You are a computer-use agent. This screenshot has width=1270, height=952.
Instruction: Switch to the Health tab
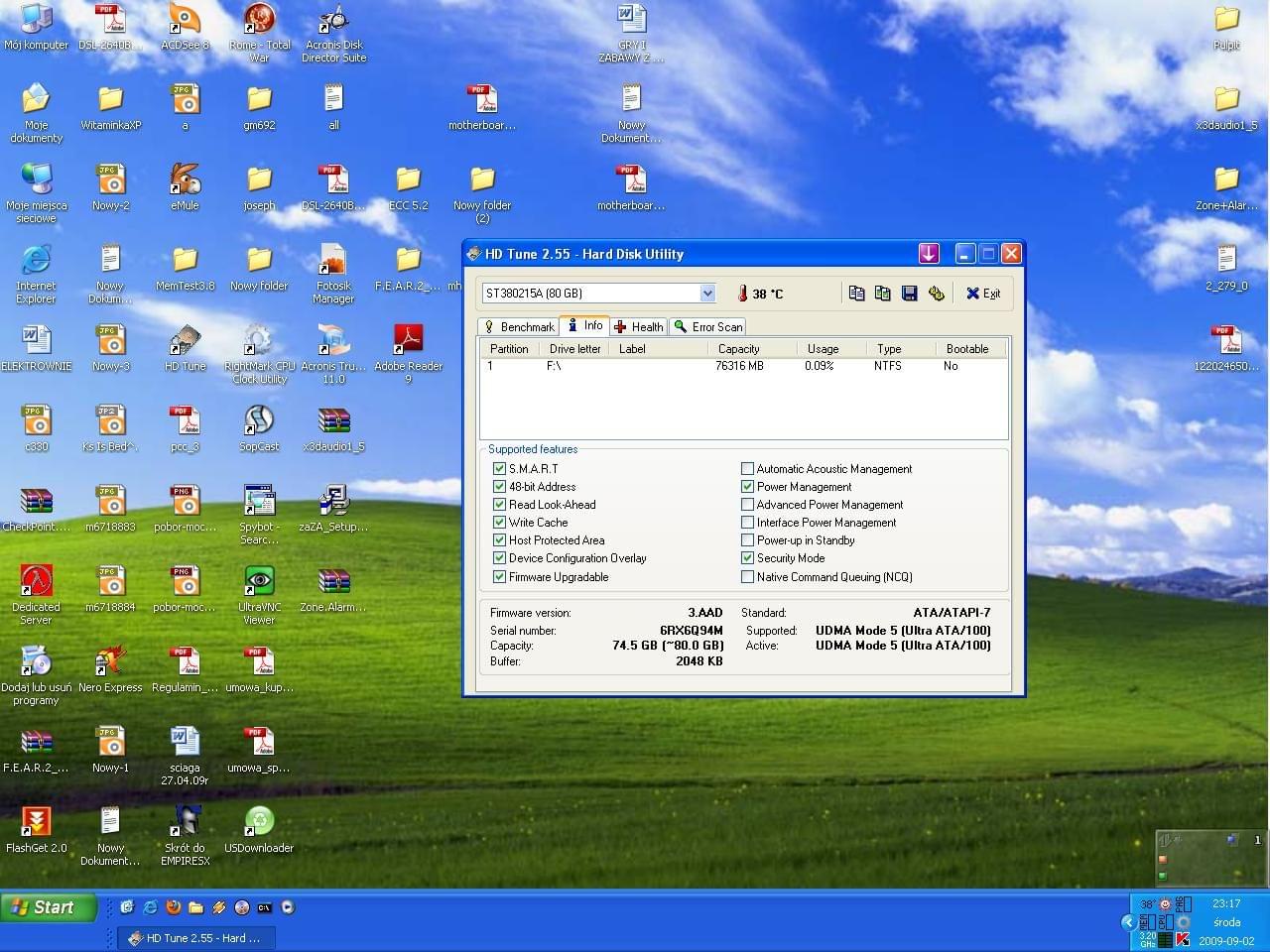(638, 327)
